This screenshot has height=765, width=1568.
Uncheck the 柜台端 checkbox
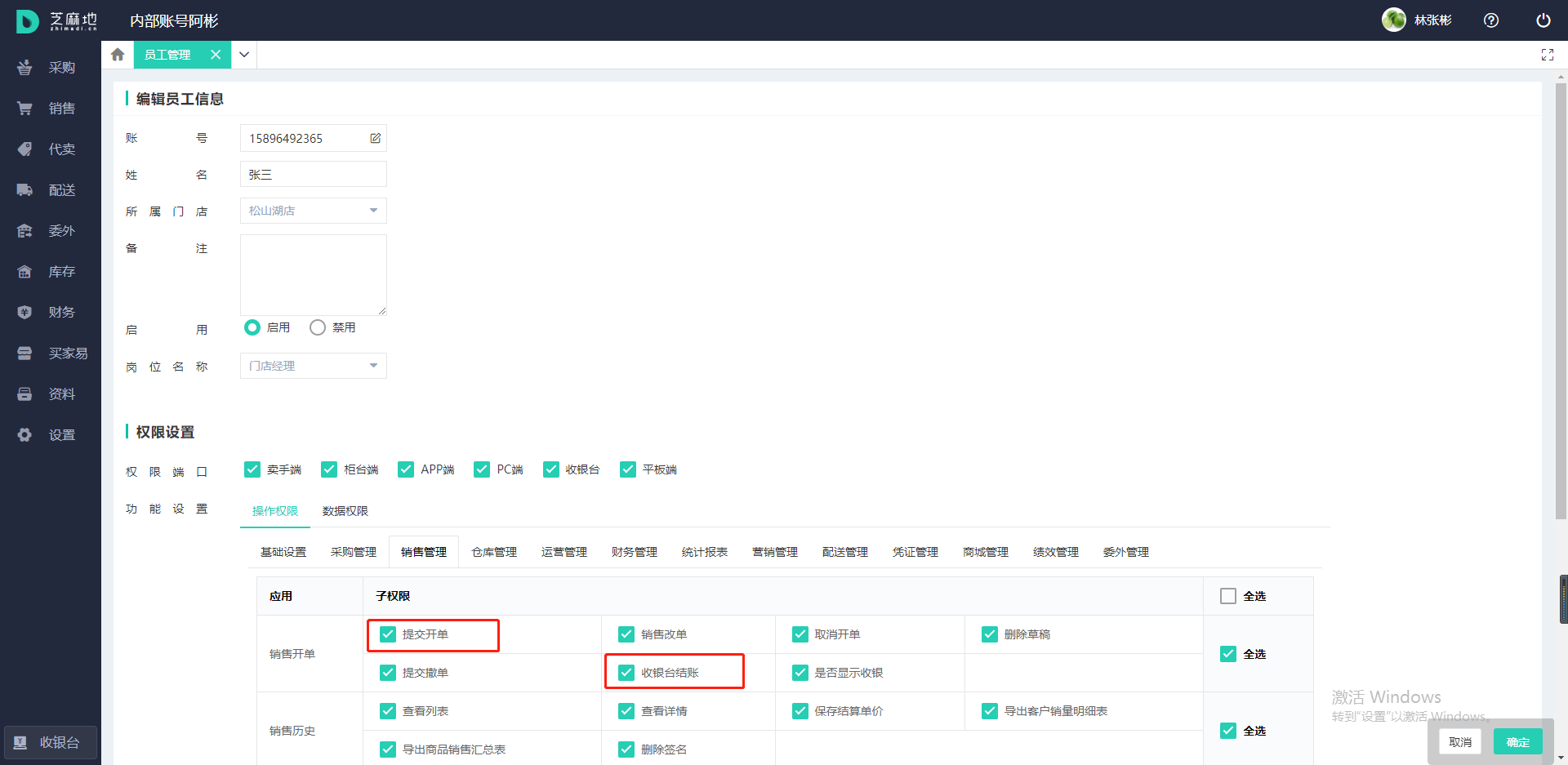pos(329,469)
